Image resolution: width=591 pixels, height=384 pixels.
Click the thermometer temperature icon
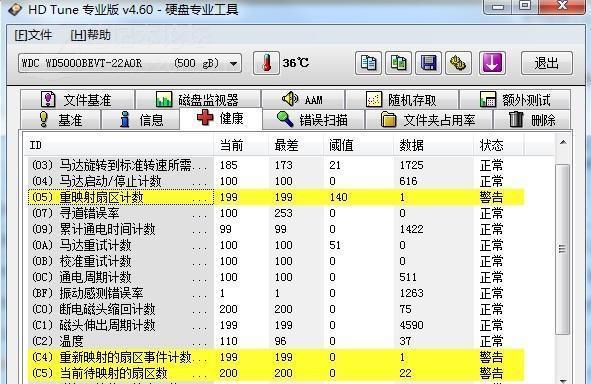[x=266, y=63]
